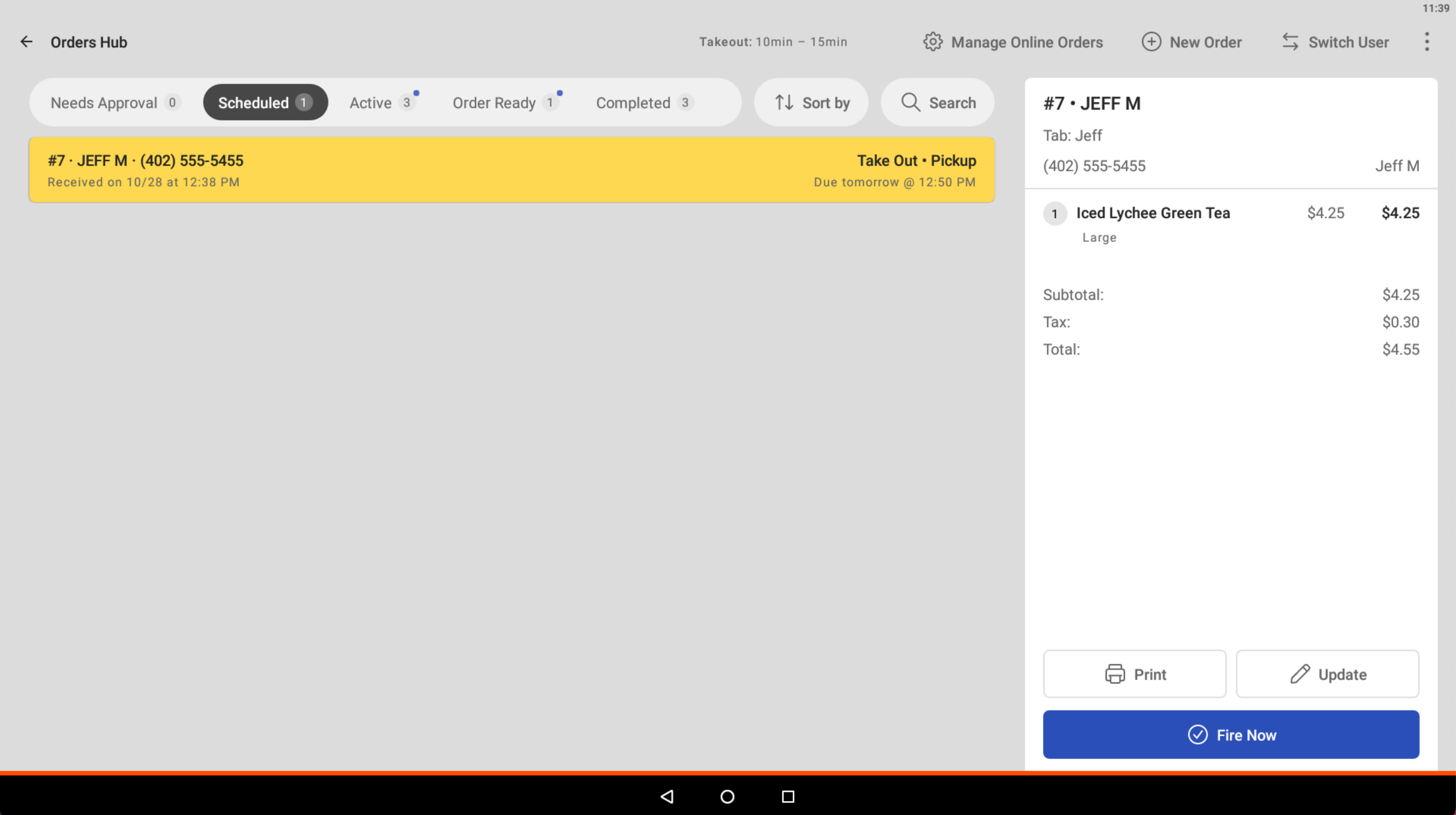This screenshot has height=815, width=1456.
Task: Tap the Android recent apps button
Action: tap(788, 797)
